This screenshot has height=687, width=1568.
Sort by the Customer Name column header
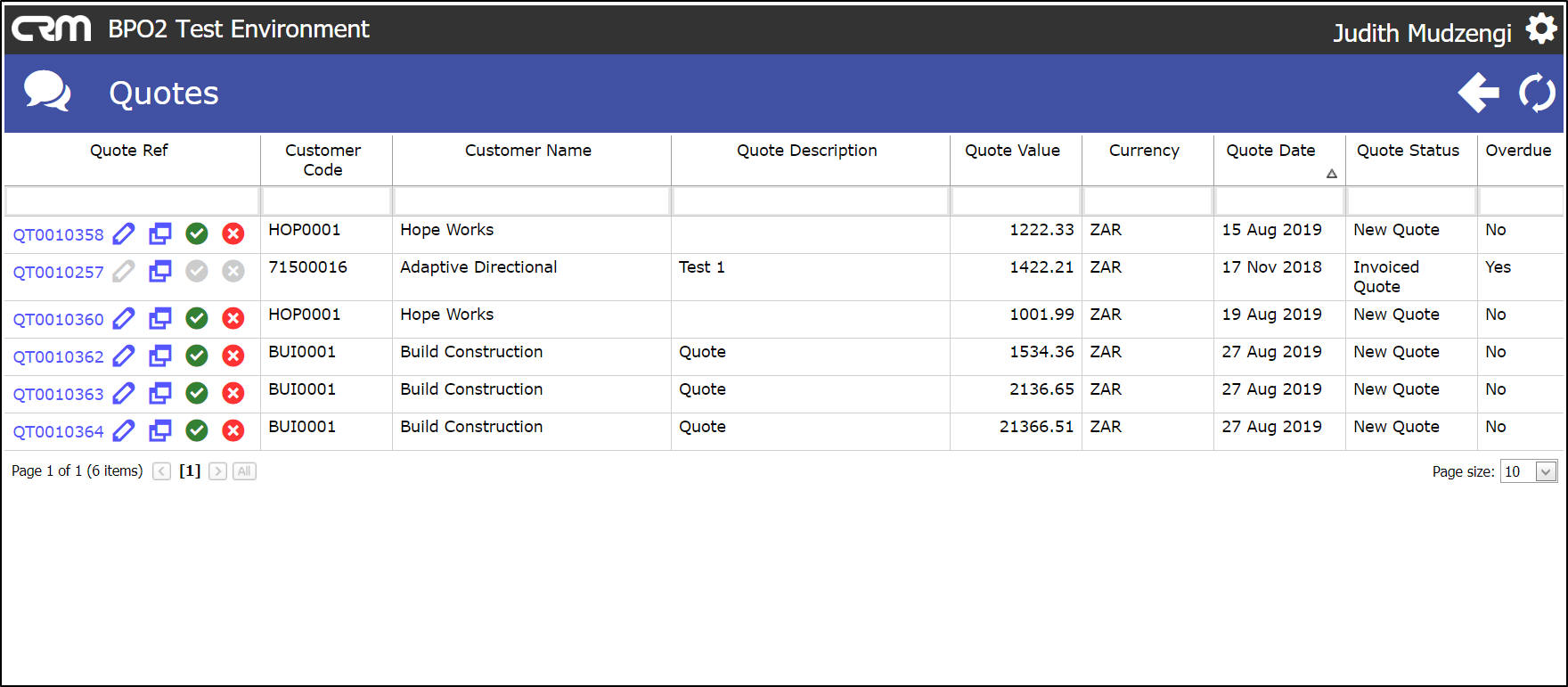[x=527, y=151]
